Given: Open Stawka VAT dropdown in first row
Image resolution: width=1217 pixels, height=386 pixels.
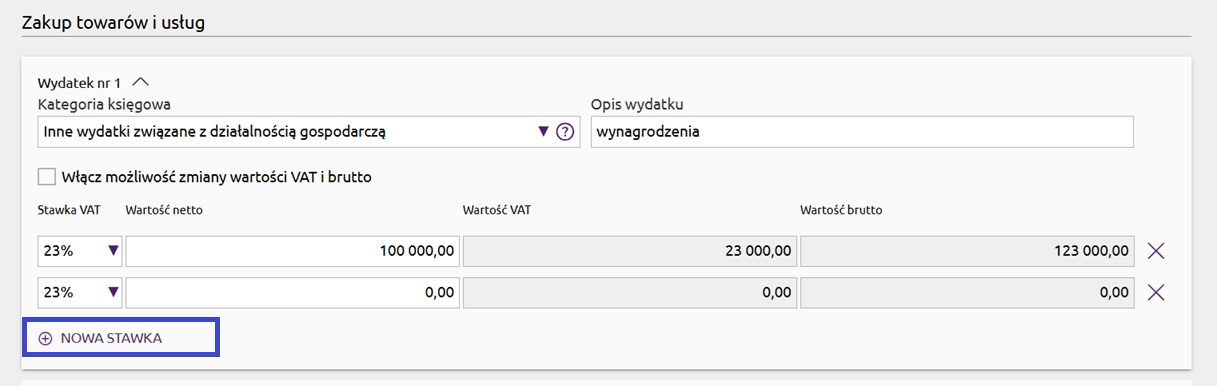Looking at the screenshot, I should 80,251.
